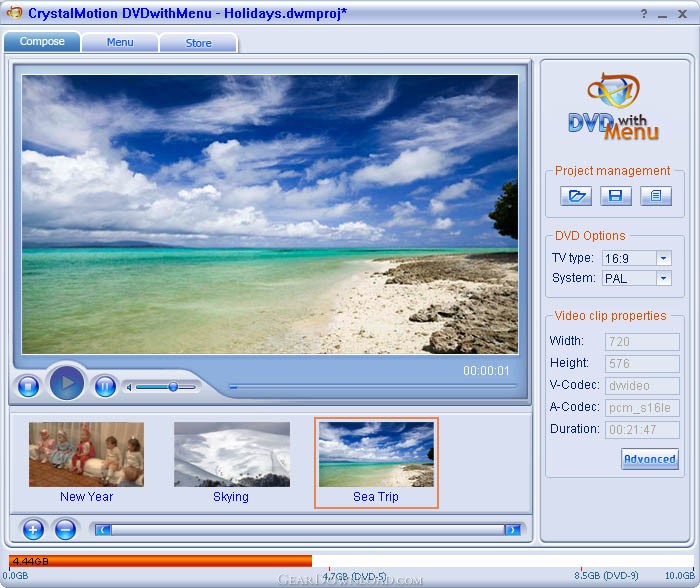Create new project with the document icon

pyautogui.click(x=656, y=196)
